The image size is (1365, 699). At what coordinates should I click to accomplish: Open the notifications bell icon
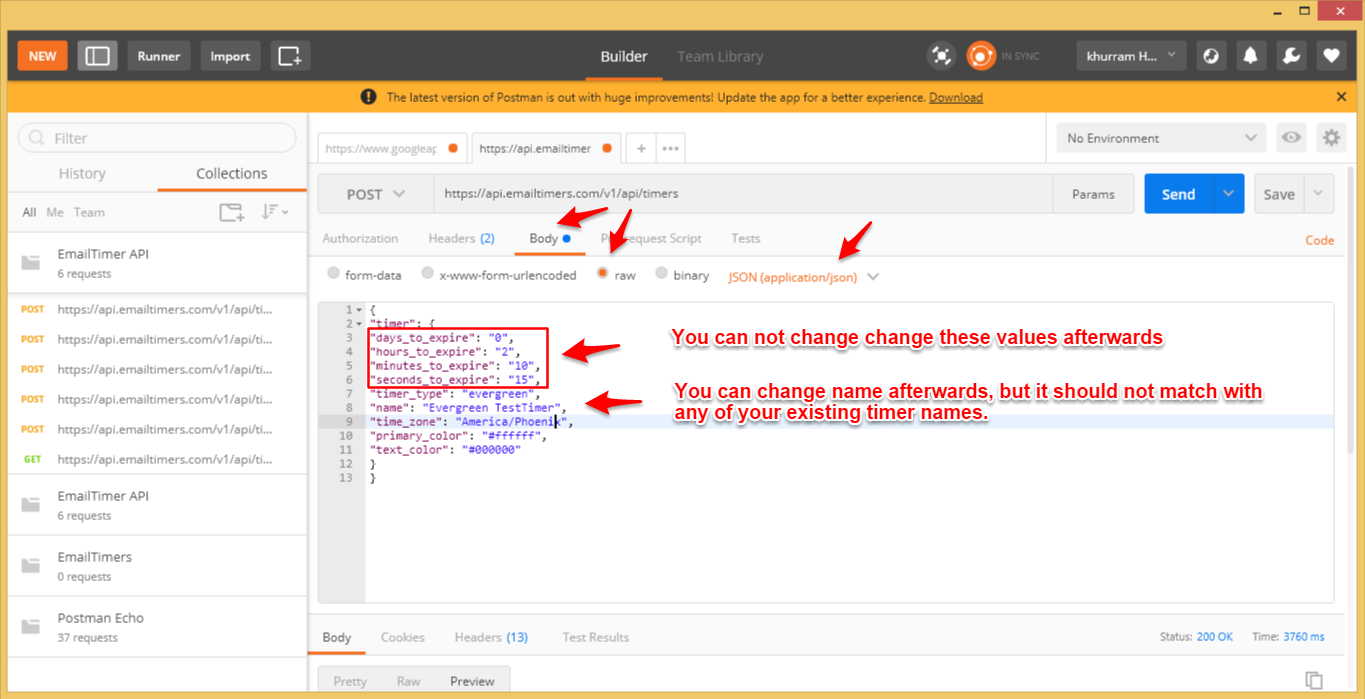coord(1250,56)
